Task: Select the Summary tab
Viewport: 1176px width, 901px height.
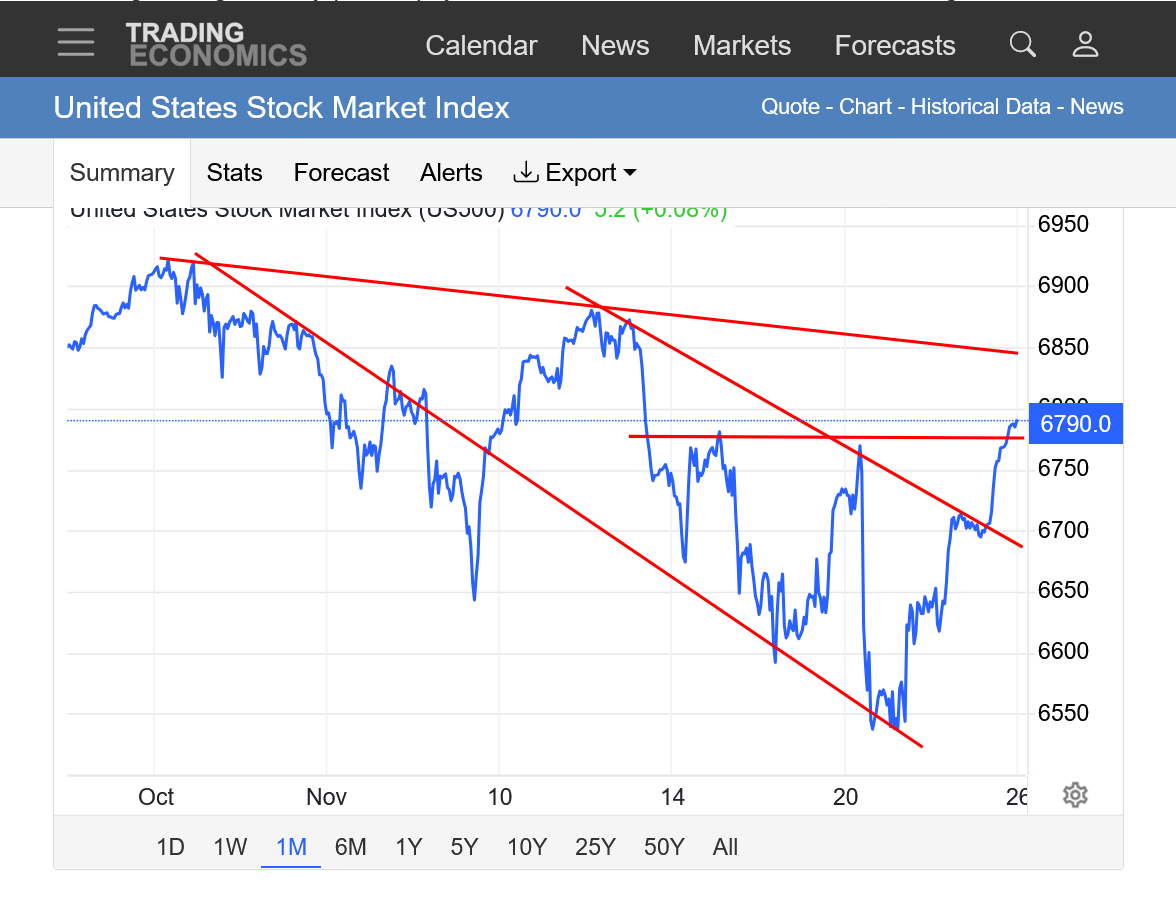Action: pos(122,173)
